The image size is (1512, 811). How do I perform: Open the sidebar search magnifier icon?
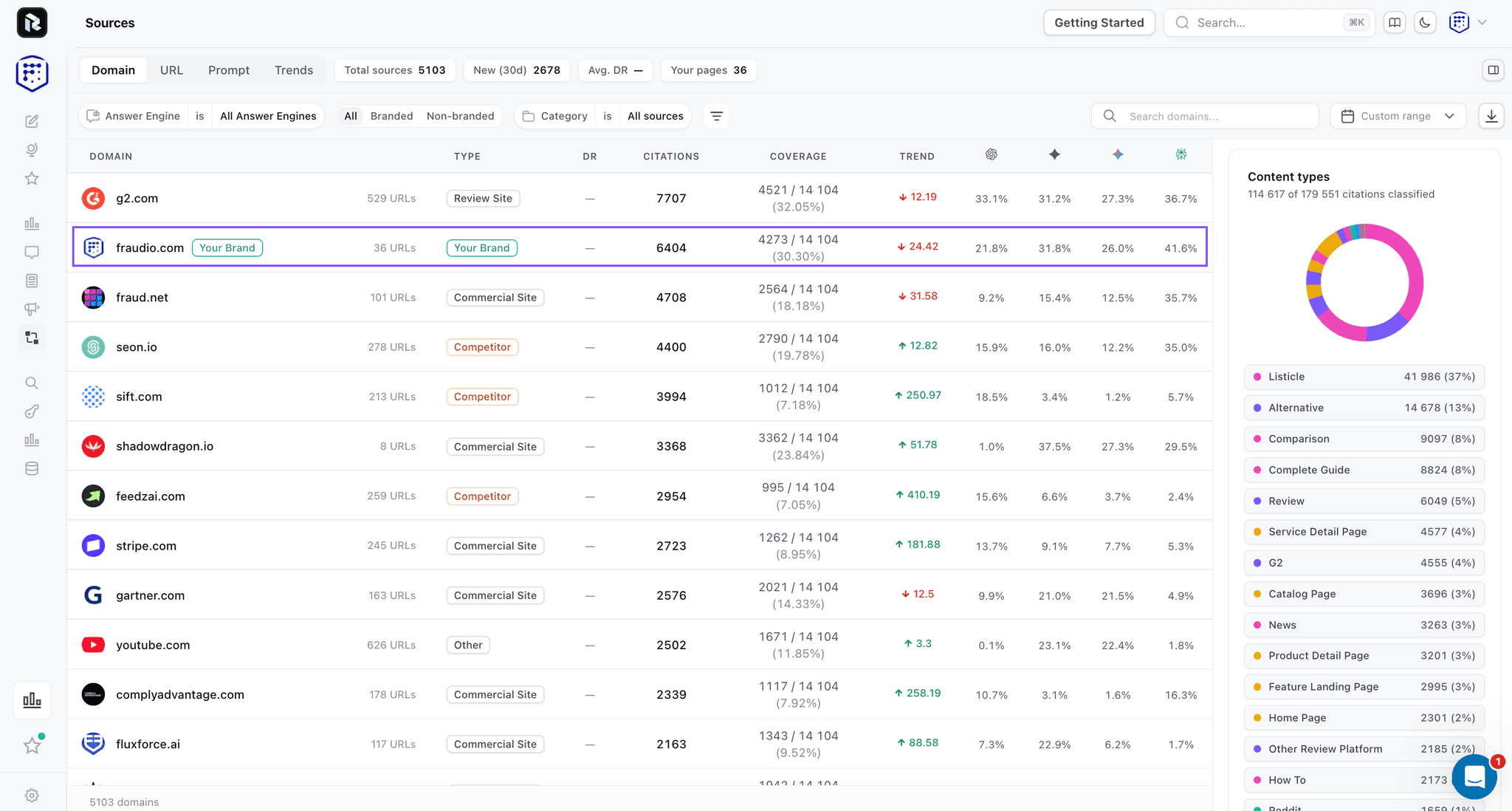(x=32, y=383)
